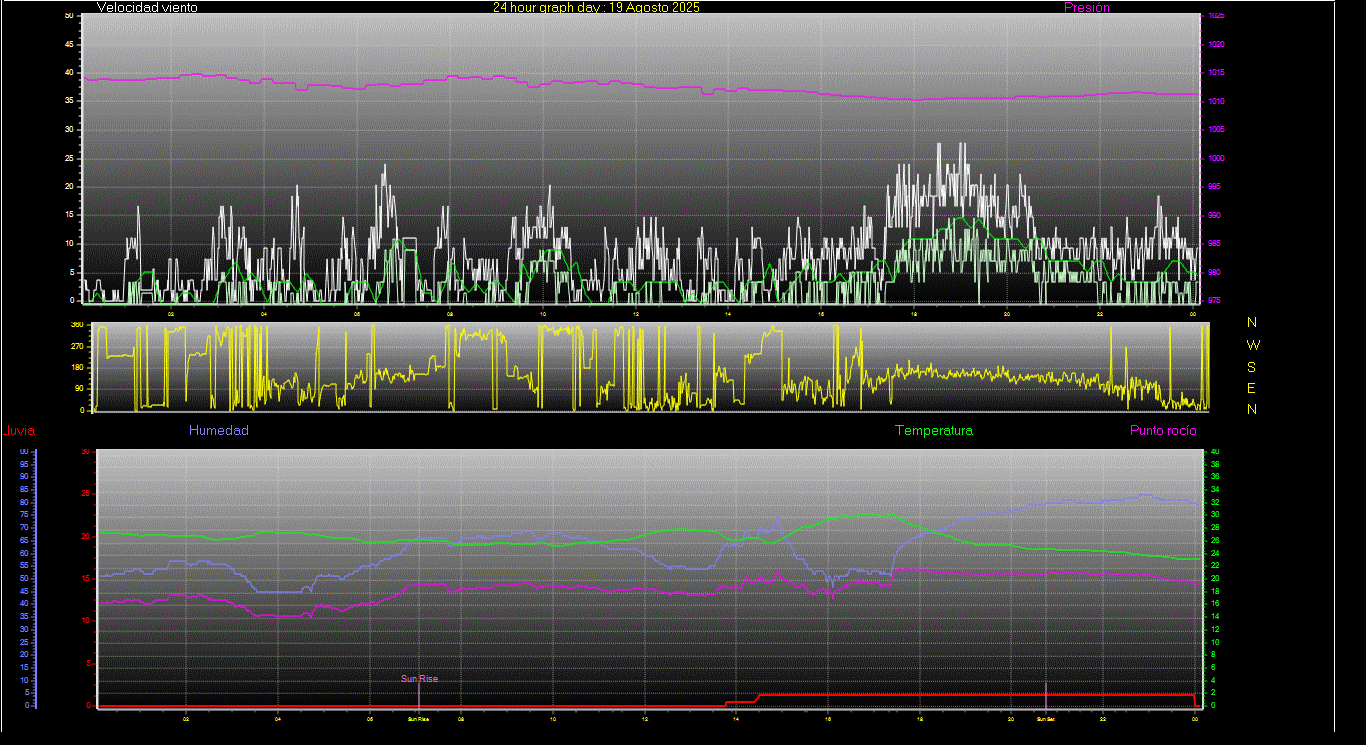Click the '360' value on wind direction axis
1366x745 pixels.
[77, 325]
